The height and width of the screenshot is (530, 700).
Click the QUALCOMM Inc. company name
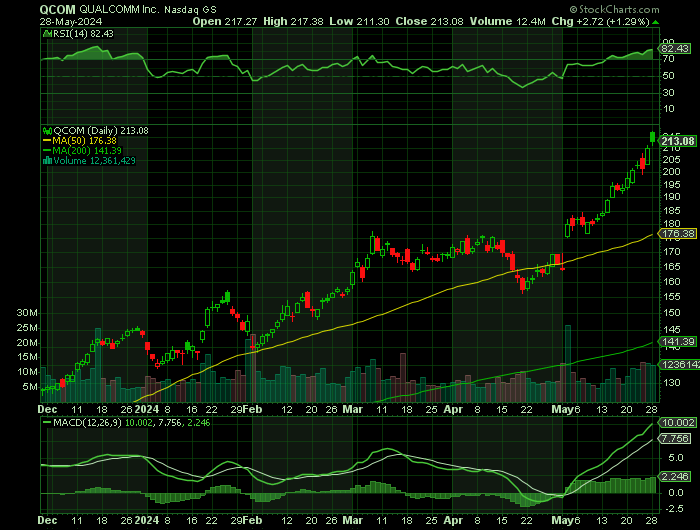119,9
